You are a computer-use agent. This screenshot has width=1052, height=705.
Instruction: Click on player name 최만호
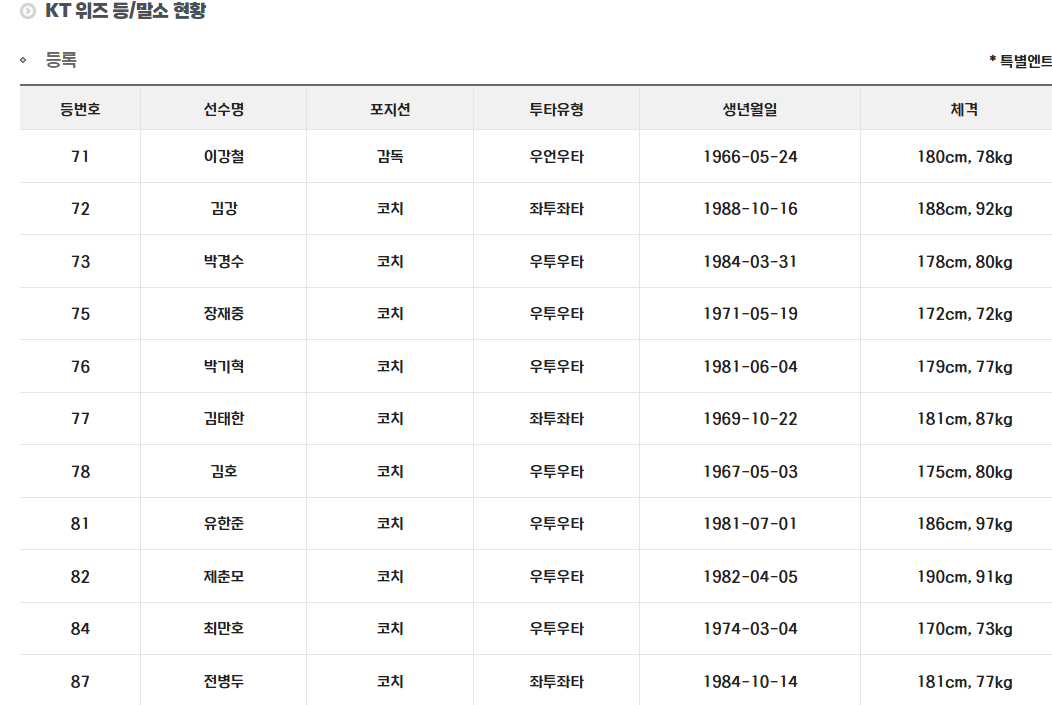pos(223,629)
